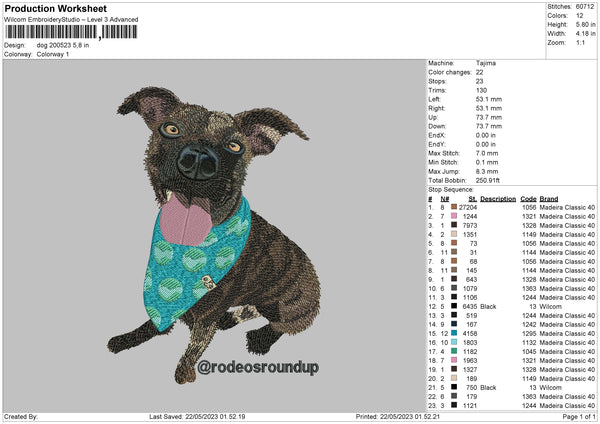This screenshot has height=424, width=600.
Task: Click the Height value '5.80 in'
Action: [585, 24]
